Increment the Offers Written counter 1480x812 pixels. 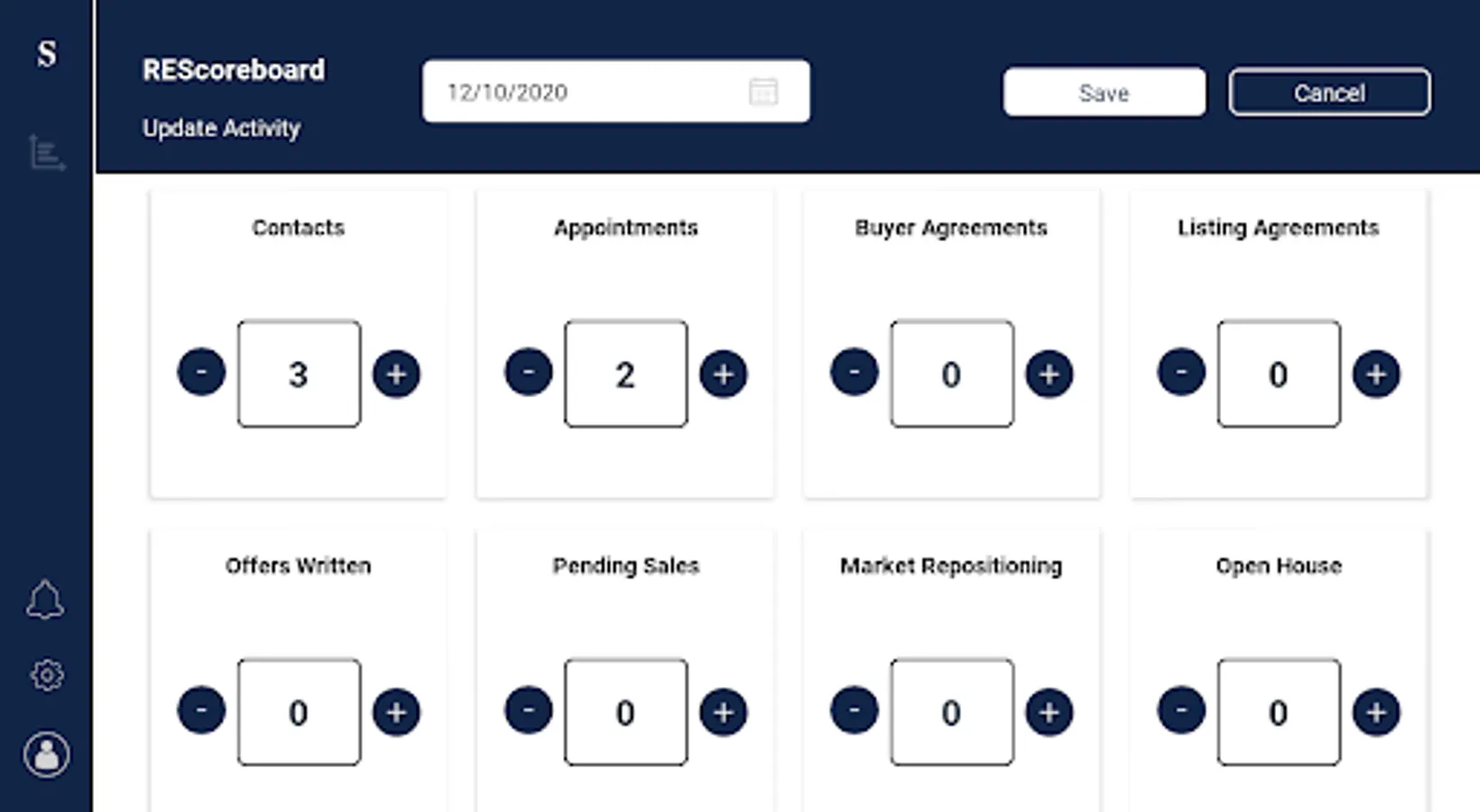pyautogui.click(x=396, y=712)
